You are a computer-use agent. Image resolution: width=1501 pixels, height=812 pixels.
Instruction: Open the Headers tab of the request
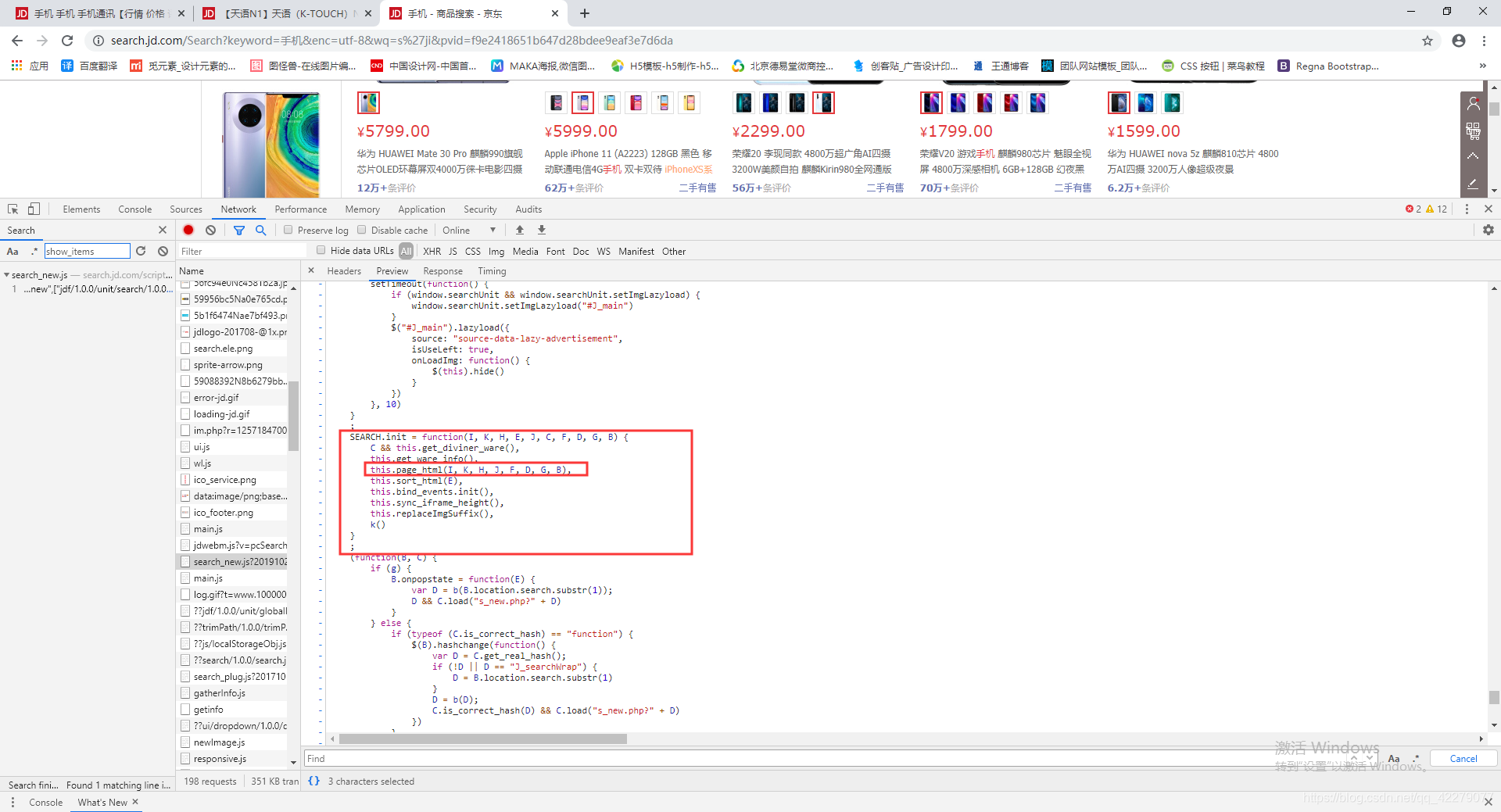pyautogui.click(x=344, y=271)
